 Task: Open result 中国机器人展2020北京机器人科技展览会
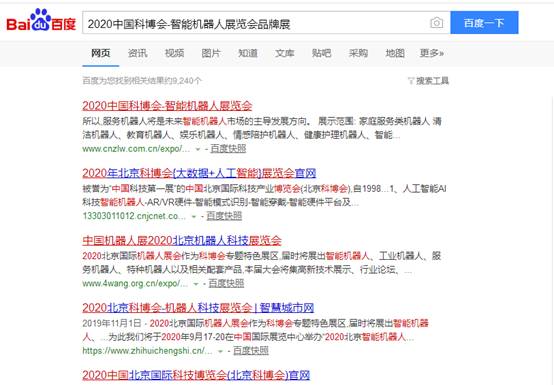(x=182, y=241)
